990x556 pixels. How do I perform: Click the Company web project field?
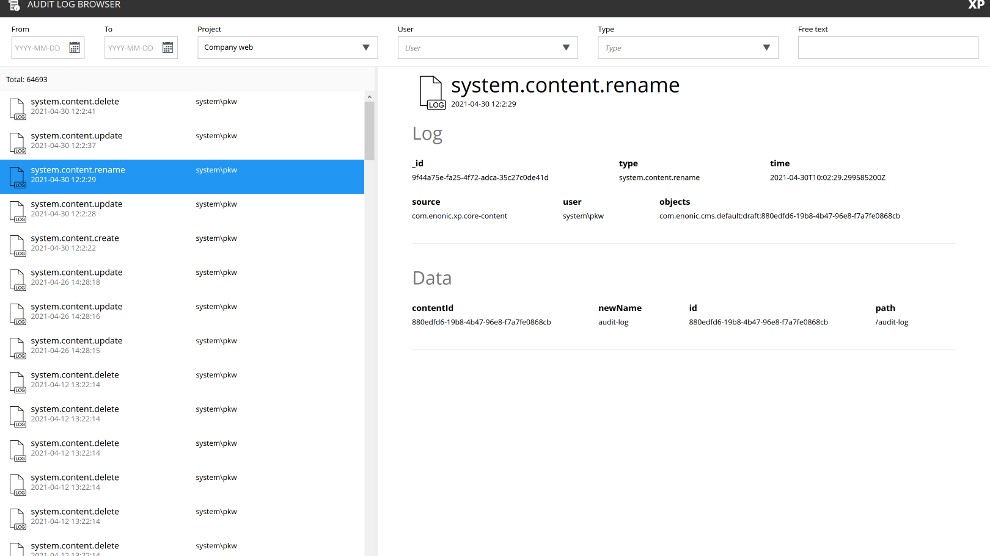[287, 48]
